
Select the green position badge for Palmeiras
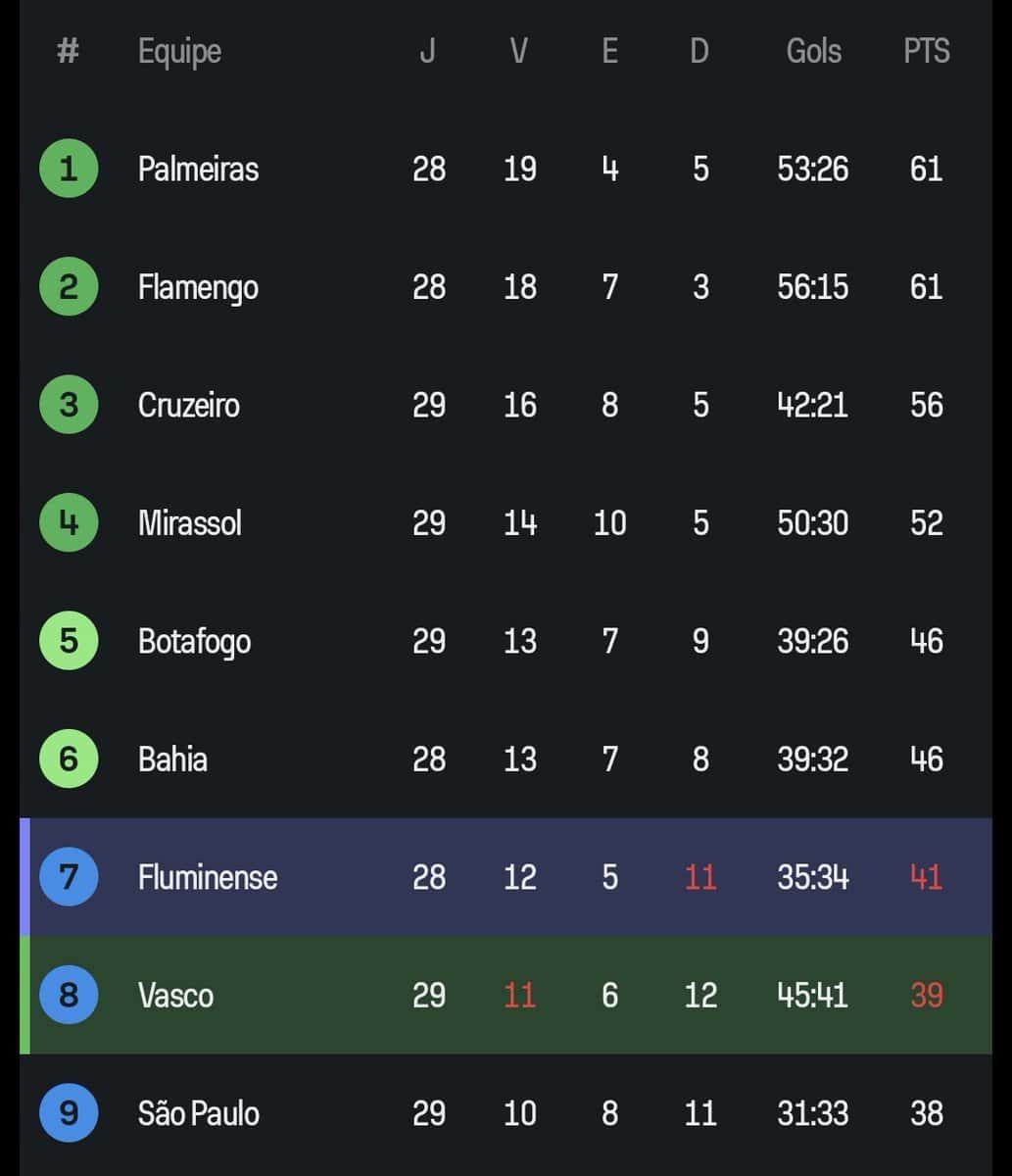point(68,169)
